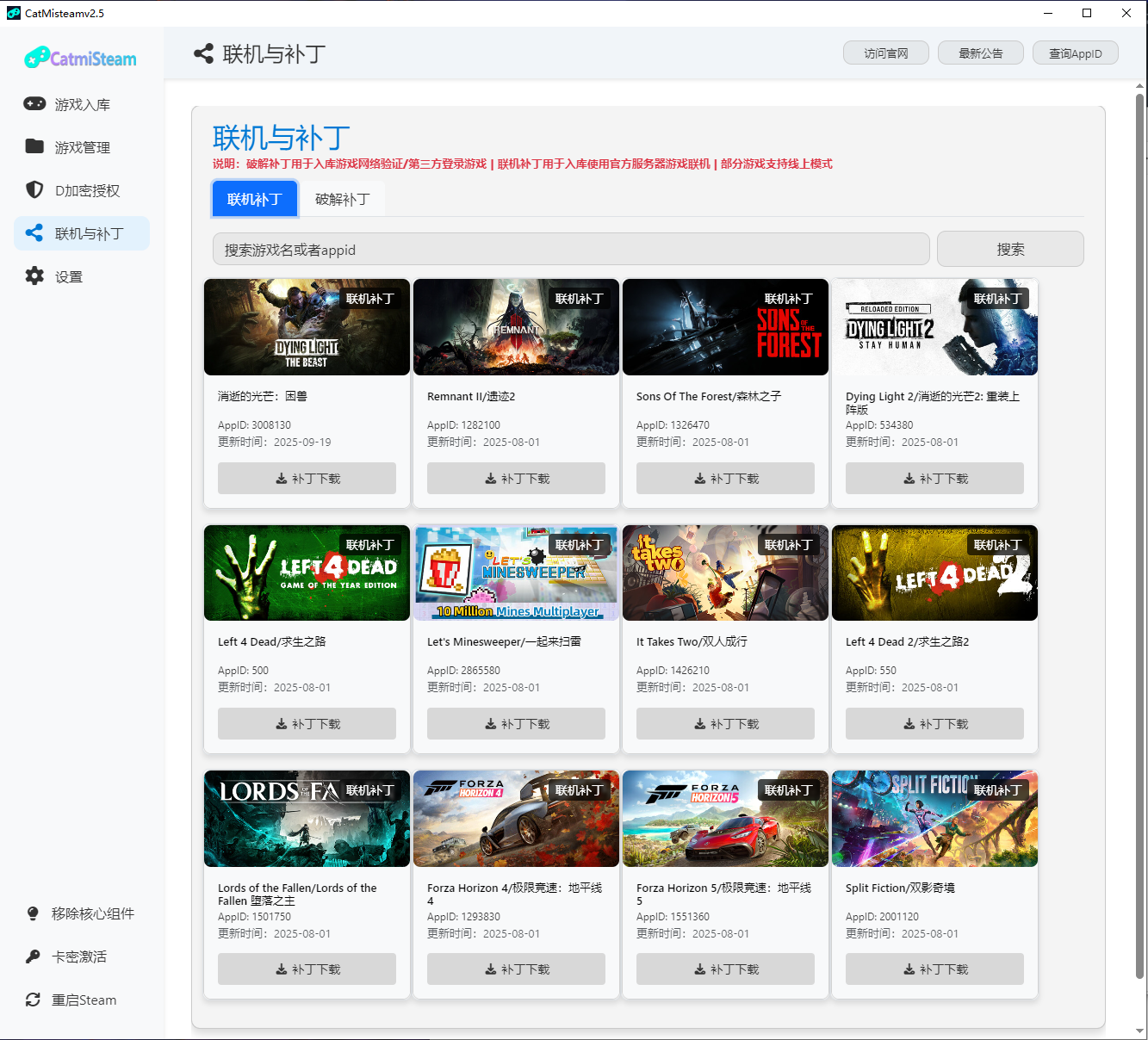Click the folder icon beside 游戏管理
This screenshot has width=1148, height=1040.
tap(34, 146)
